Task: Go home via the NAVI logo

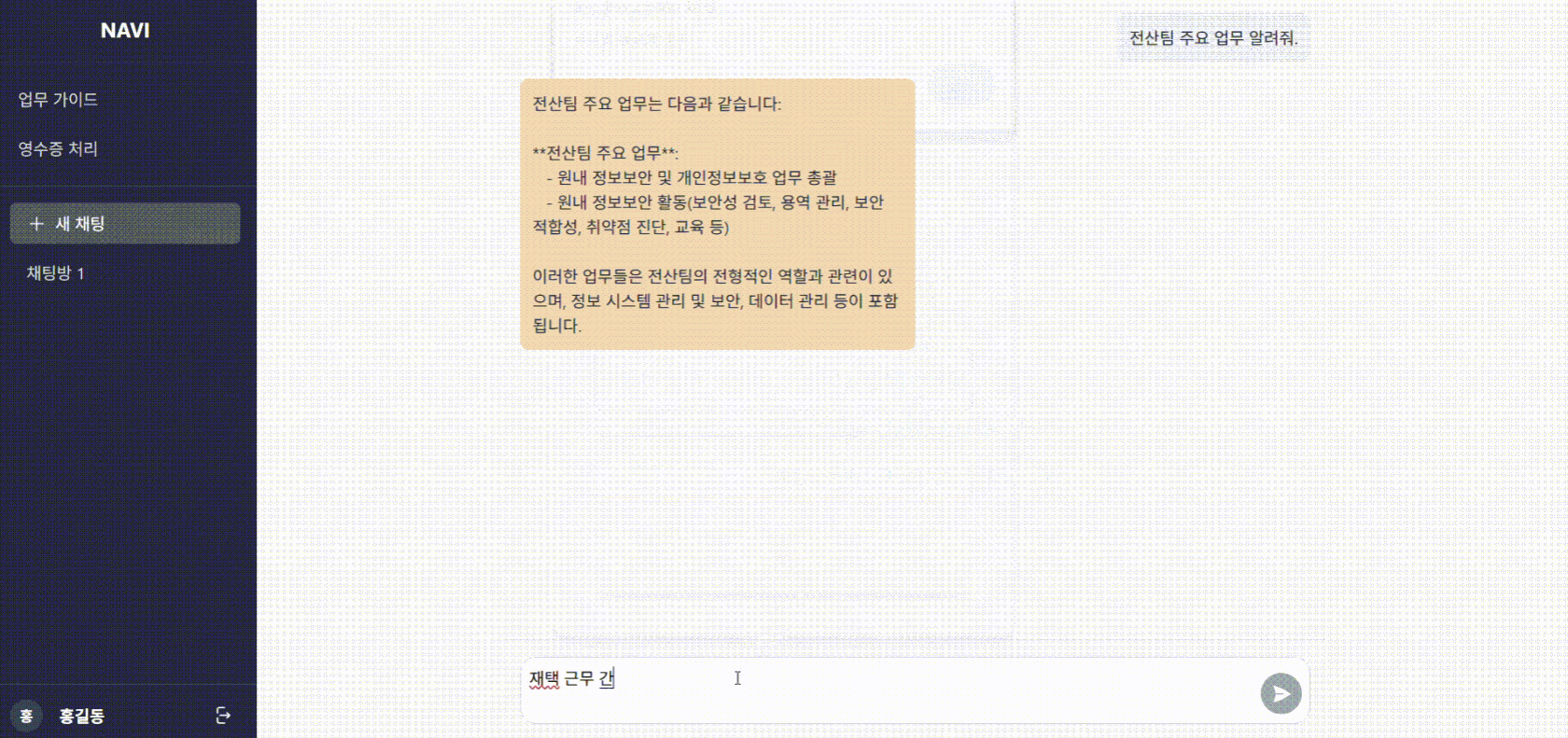Action: click(125, 31)
